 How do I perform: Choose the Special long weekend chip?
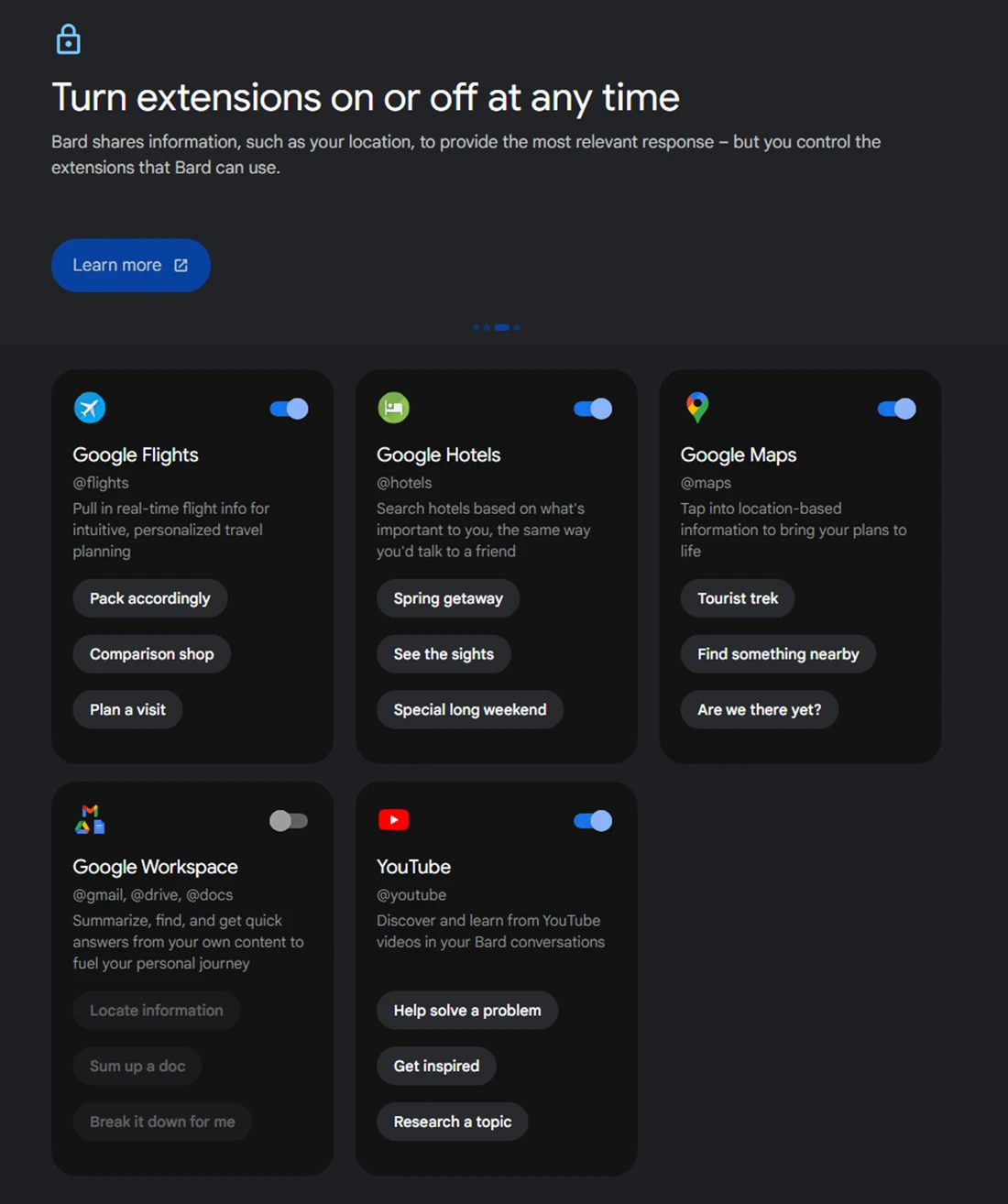tap(470, 709)
